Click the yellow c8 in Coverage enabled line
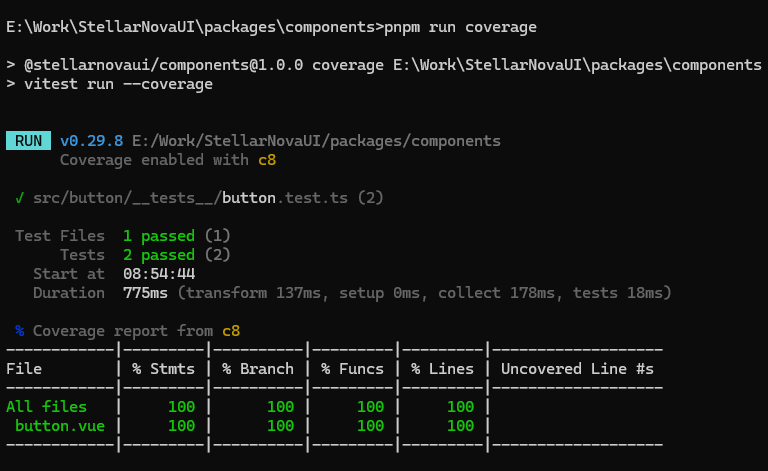The height and width of the screenshot is (471, 768). (x=267, y=160)
